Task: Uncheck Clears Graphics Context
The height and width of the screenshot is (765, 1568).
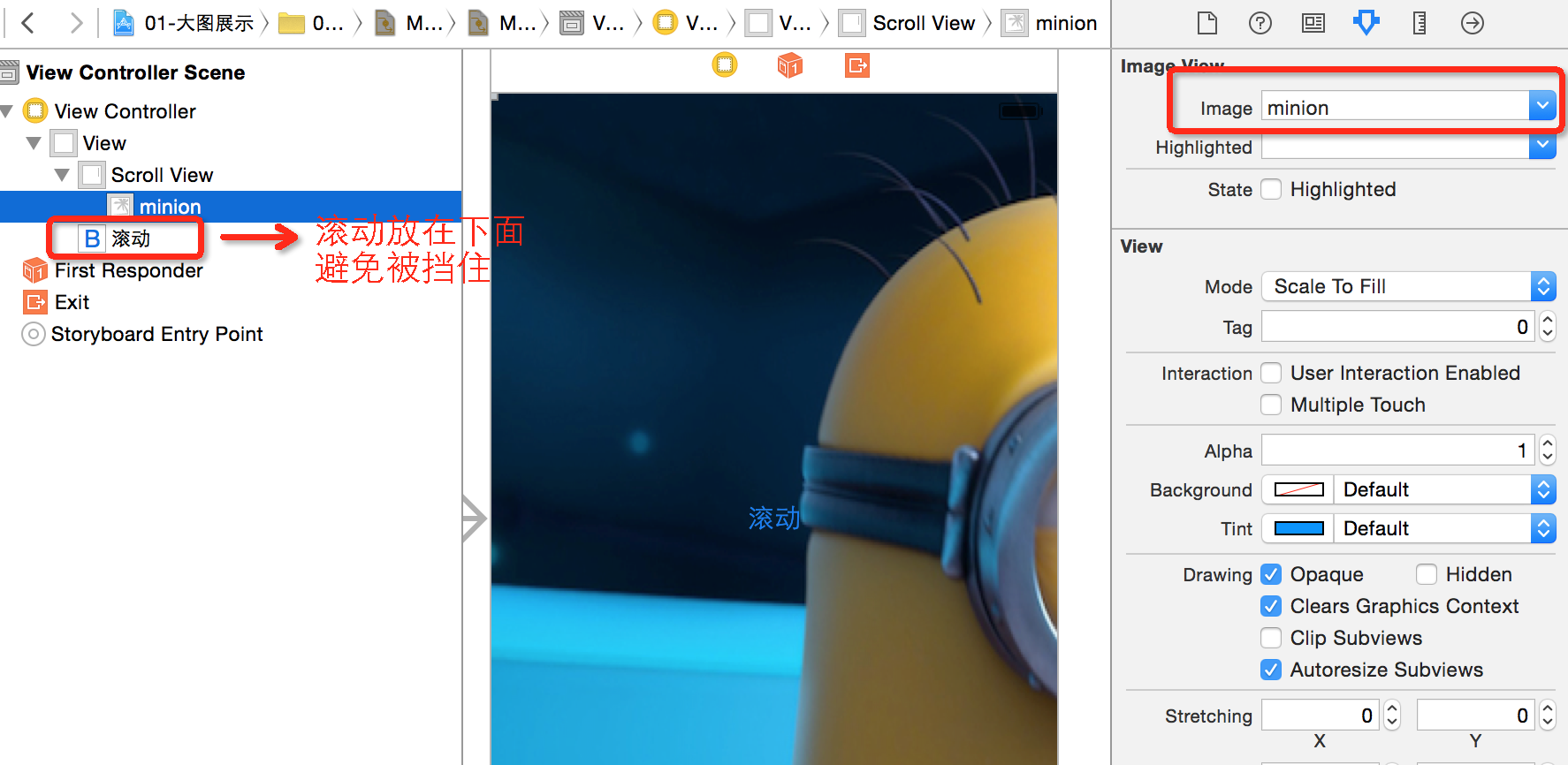Action: coord(1271,606)
